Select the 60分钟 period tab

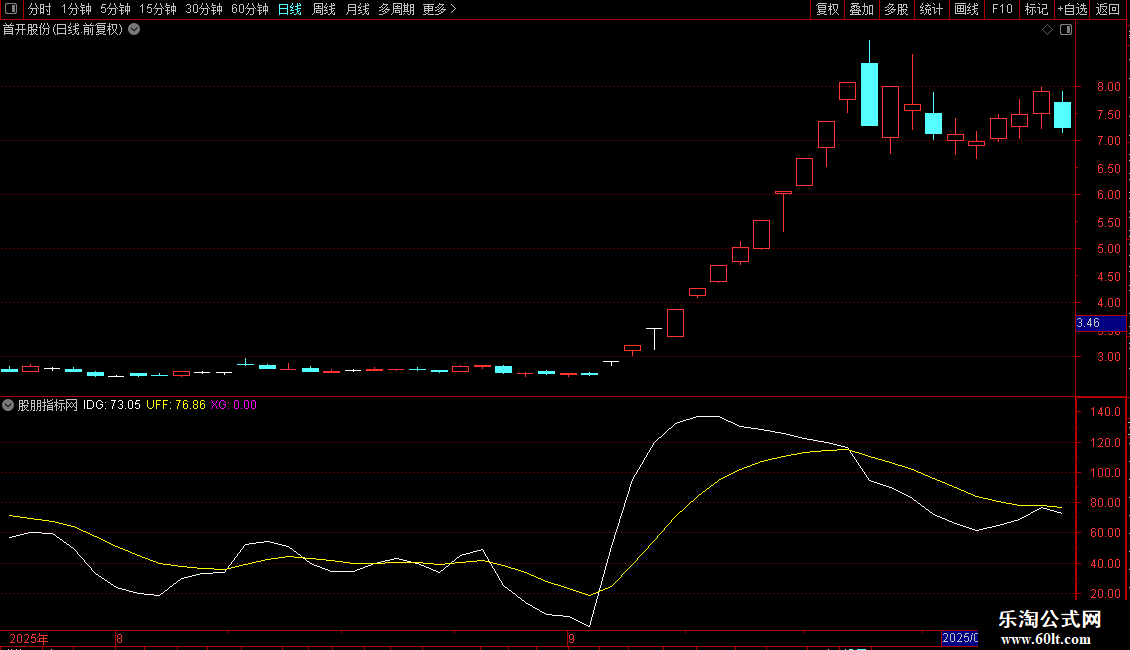click(x=250, y=9)
